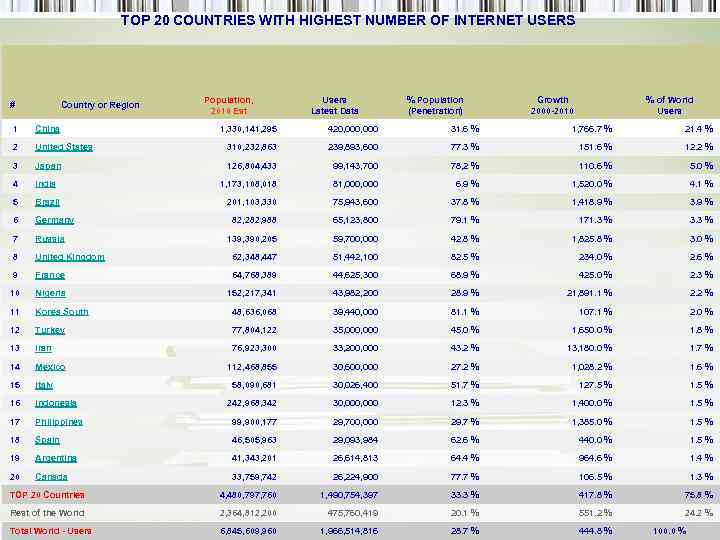Click the 'Rest of the World' row label
The width and height of the screenshot is (720, 540).
pyautogui.click(x=47, y=513)
